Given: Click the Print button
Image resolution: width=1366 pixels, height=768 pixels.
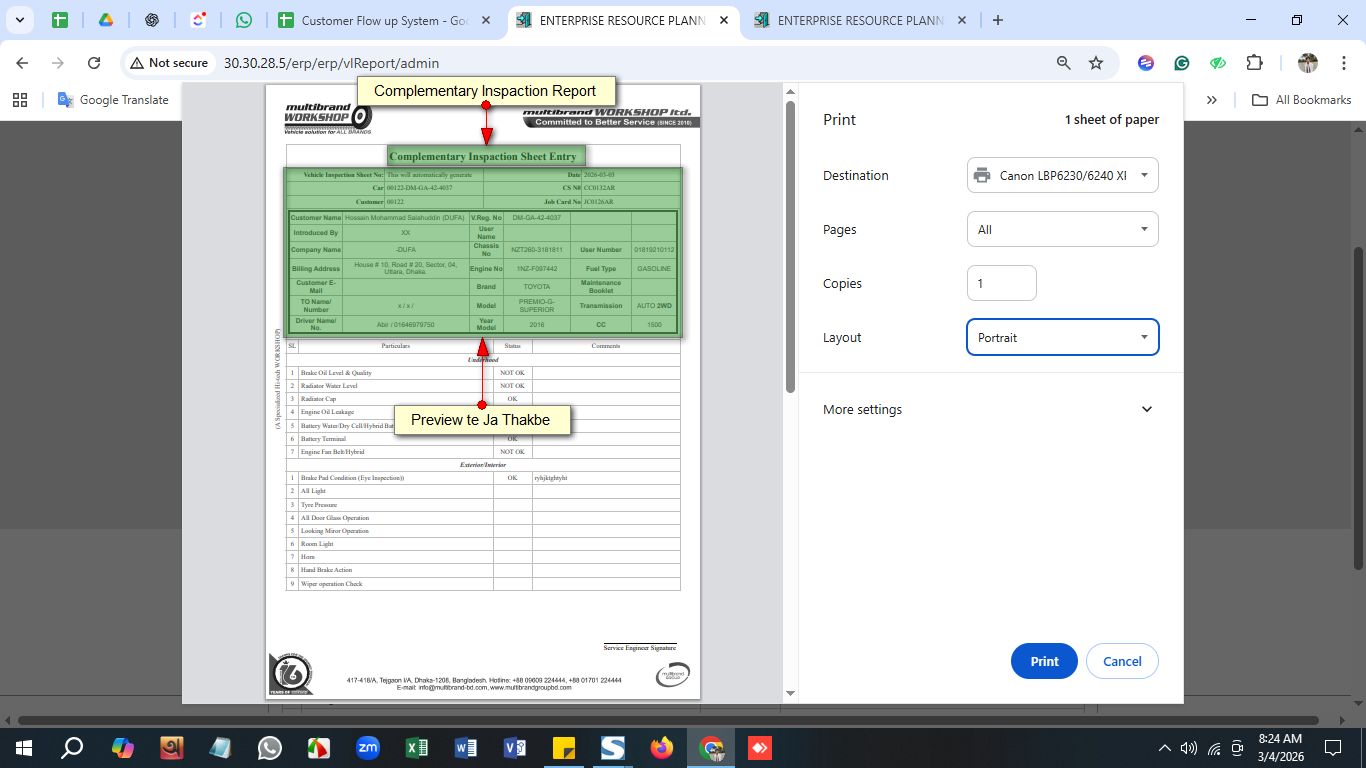Looking at the screenshot, I should click(1044, 661).
